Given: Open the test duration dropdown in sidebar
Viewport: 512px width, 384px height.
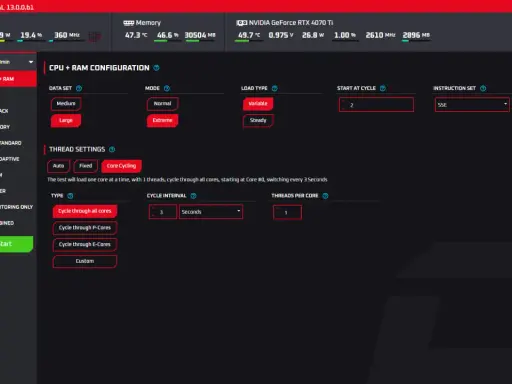Looking at the screenshot, I should [17, 62].
